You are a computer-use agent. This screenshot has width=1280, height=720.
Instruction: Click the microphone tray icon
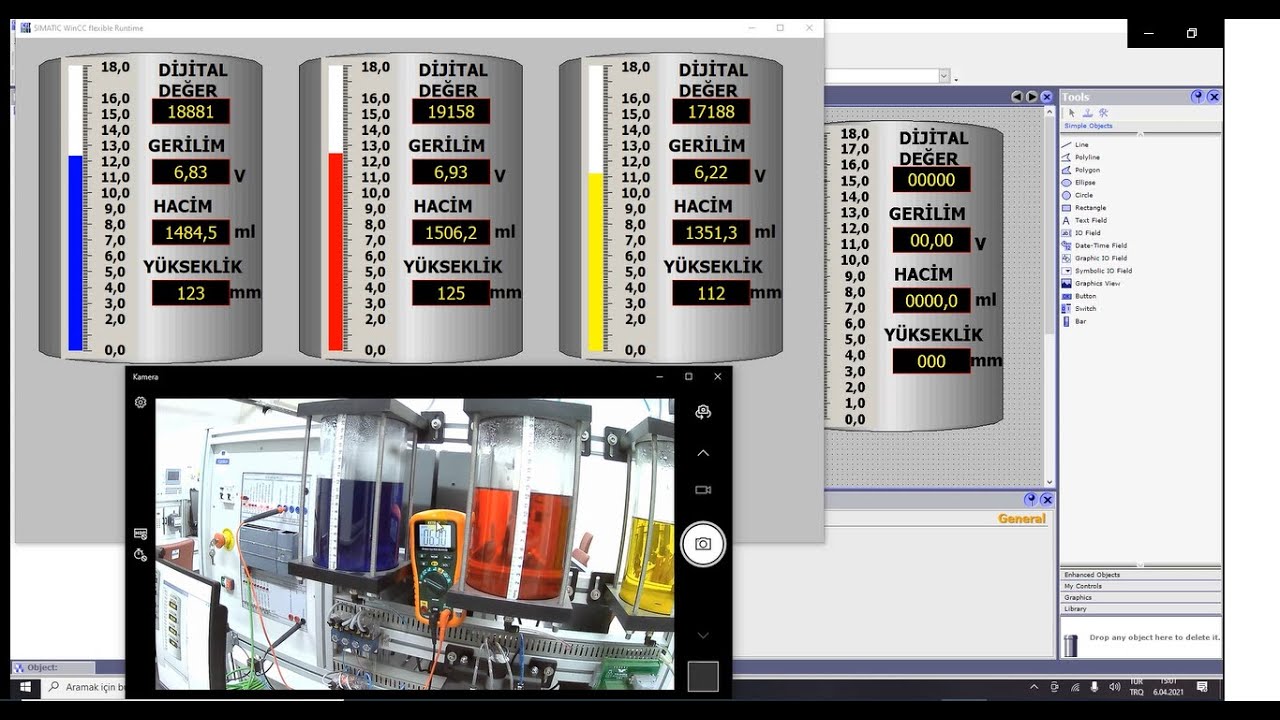(1094, 687)
